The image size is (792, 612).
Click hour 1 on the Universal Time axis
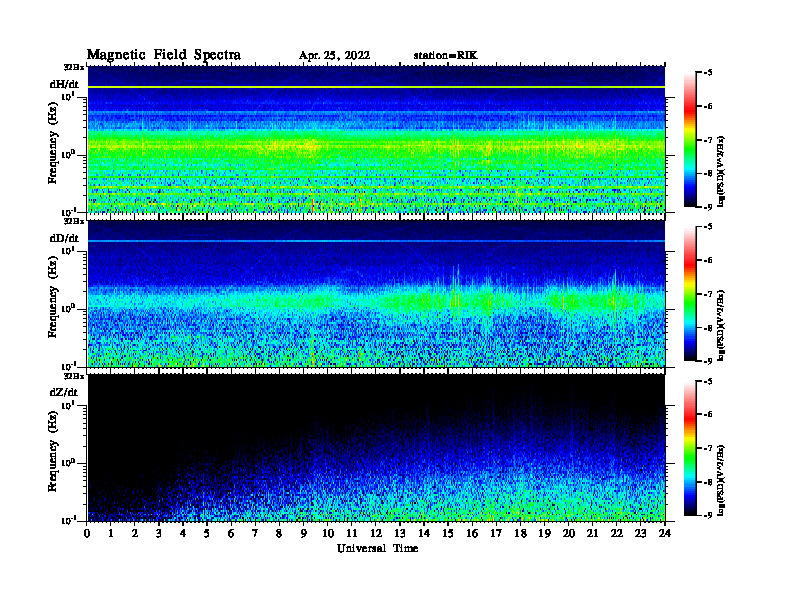point(111,533)
